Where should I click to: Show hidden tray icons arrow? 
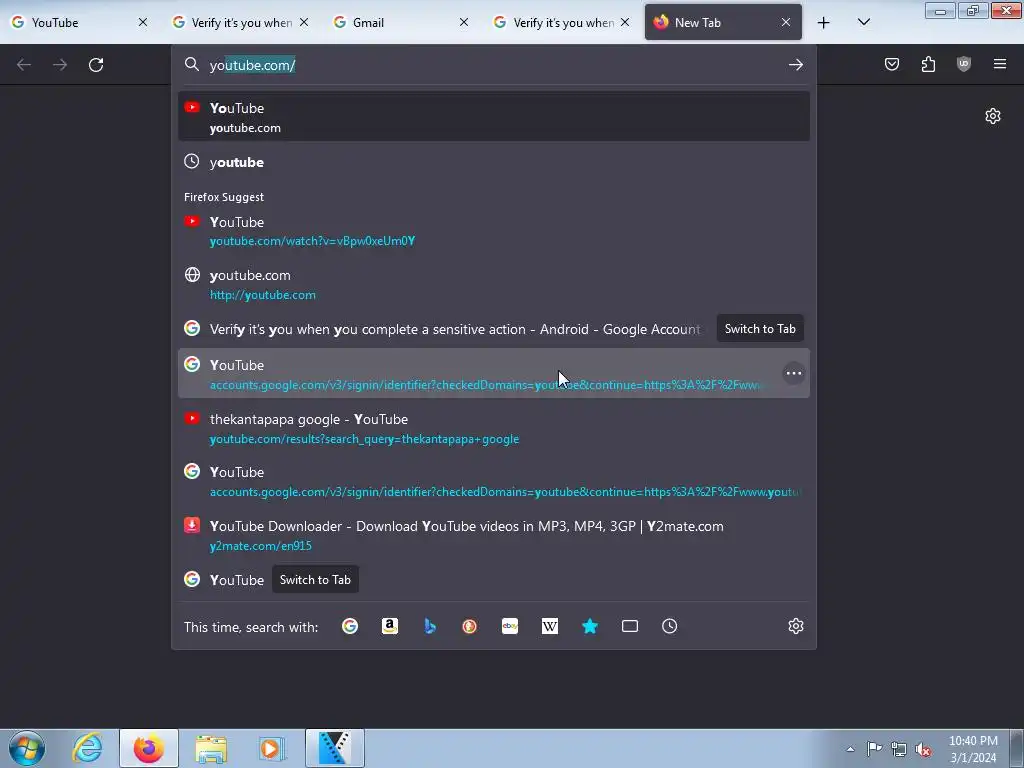click(850, 749)
